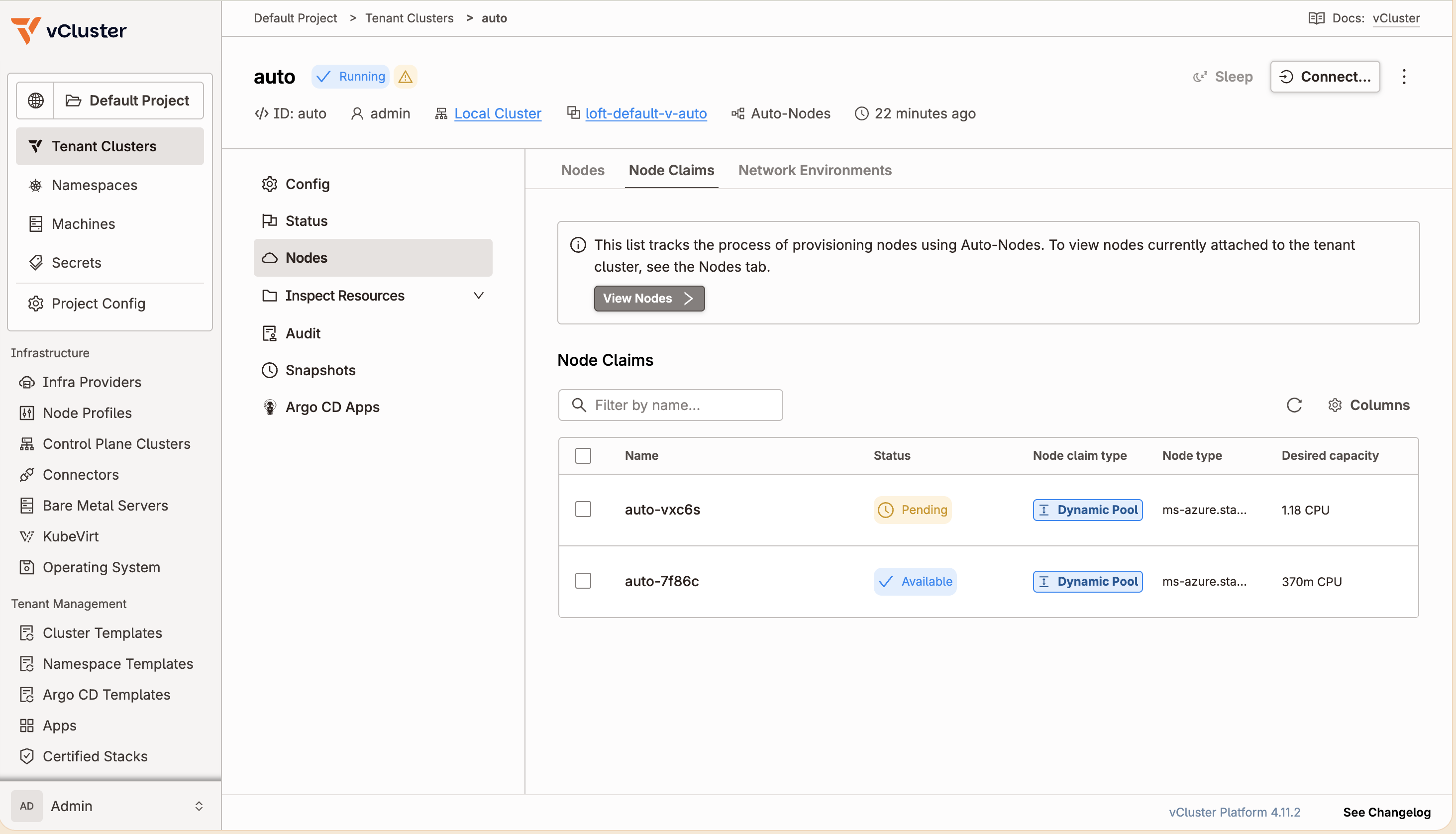Click the Pending status badge

[913, 510]
